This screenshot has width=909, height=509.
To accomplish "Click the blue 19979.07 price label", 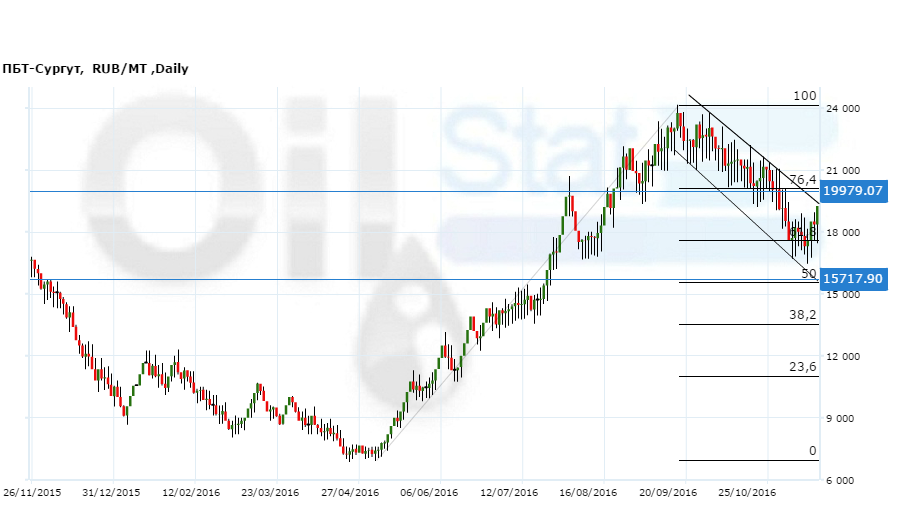I will [x=853, y=191].
